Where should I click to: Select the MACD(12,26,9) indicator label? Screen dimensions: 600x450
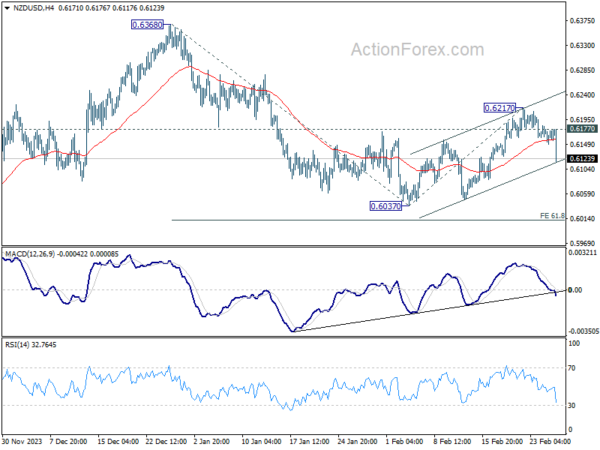tap(30, 254)
